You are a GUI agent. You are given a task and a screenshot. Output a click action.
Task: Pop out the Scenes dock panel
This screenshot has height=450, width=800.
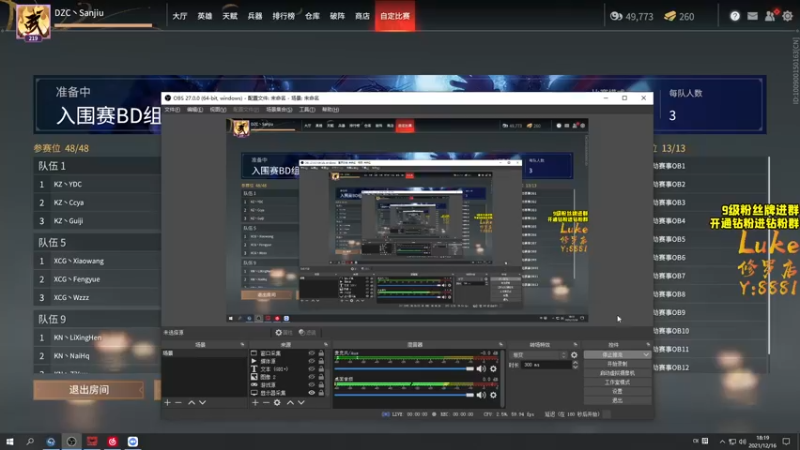click(242, 345)
